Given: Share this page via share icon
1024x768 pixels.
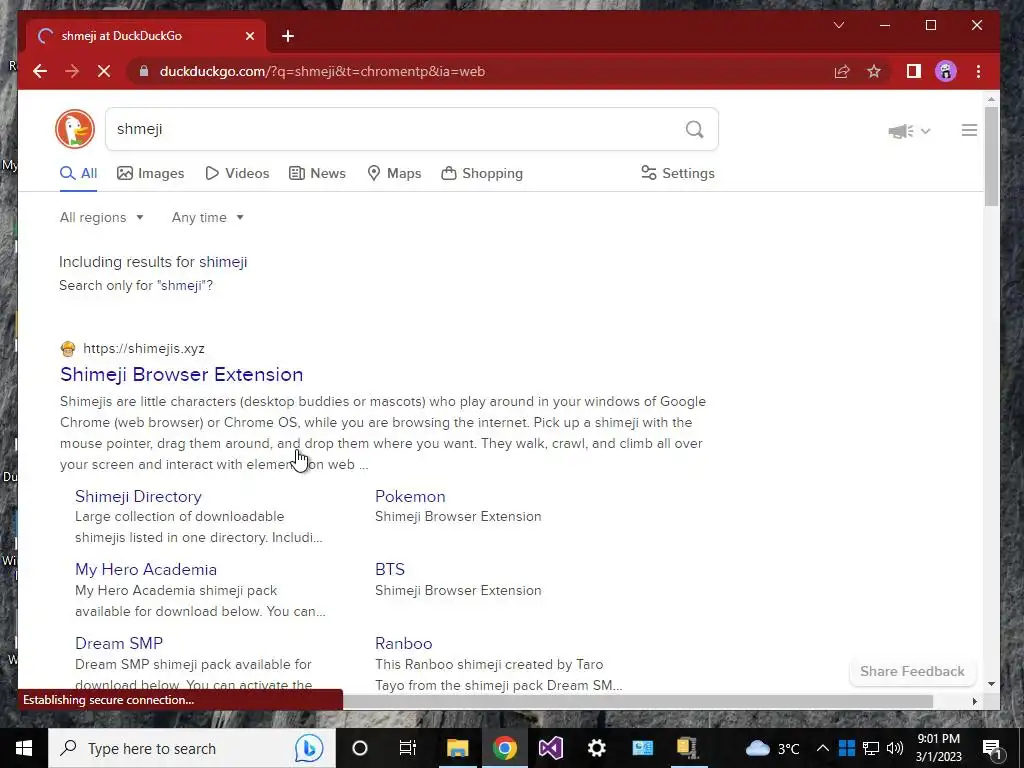Looking at the screenshot, I should coord(842,71).
